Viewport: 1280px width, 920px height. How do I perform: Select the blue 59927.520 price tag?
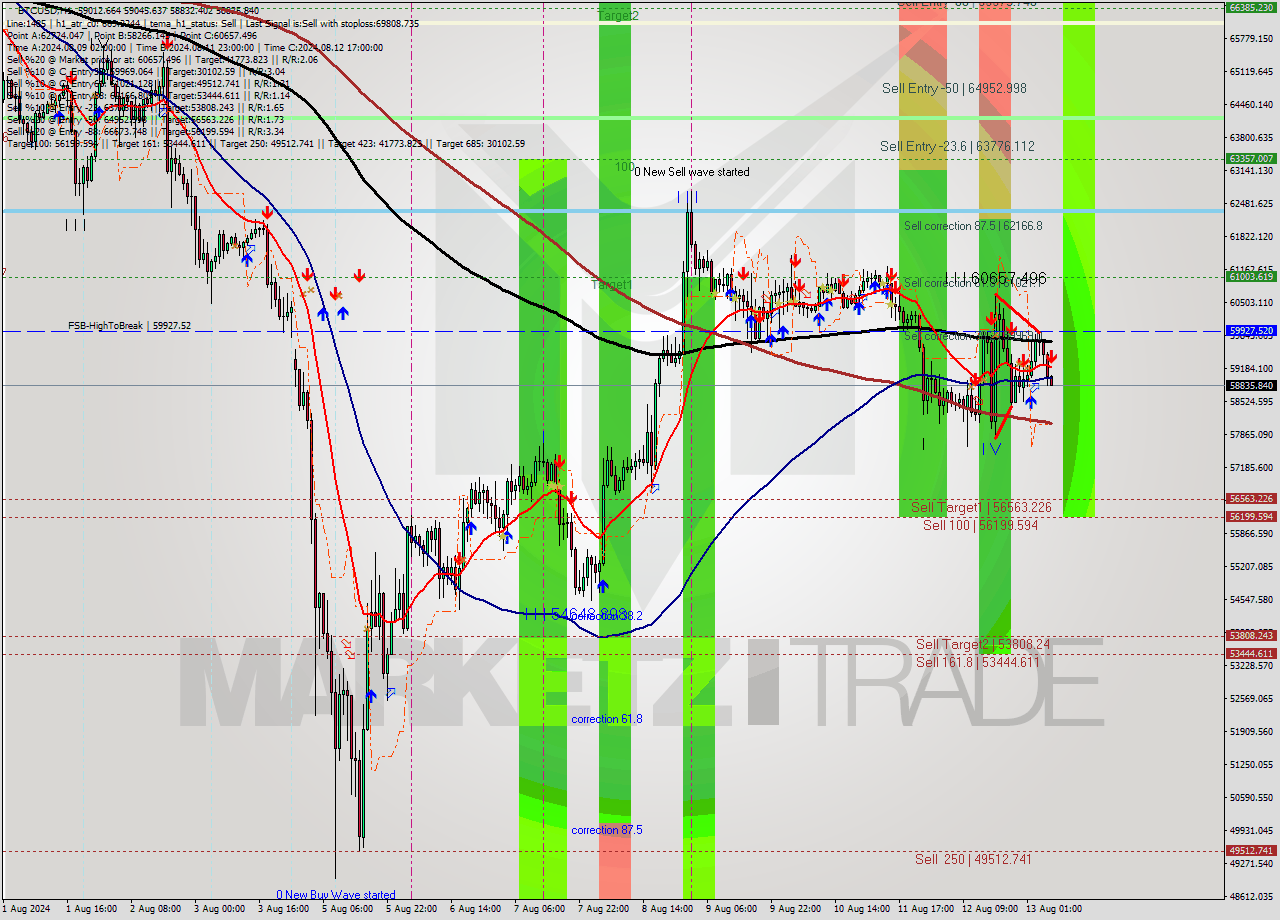1250,330
